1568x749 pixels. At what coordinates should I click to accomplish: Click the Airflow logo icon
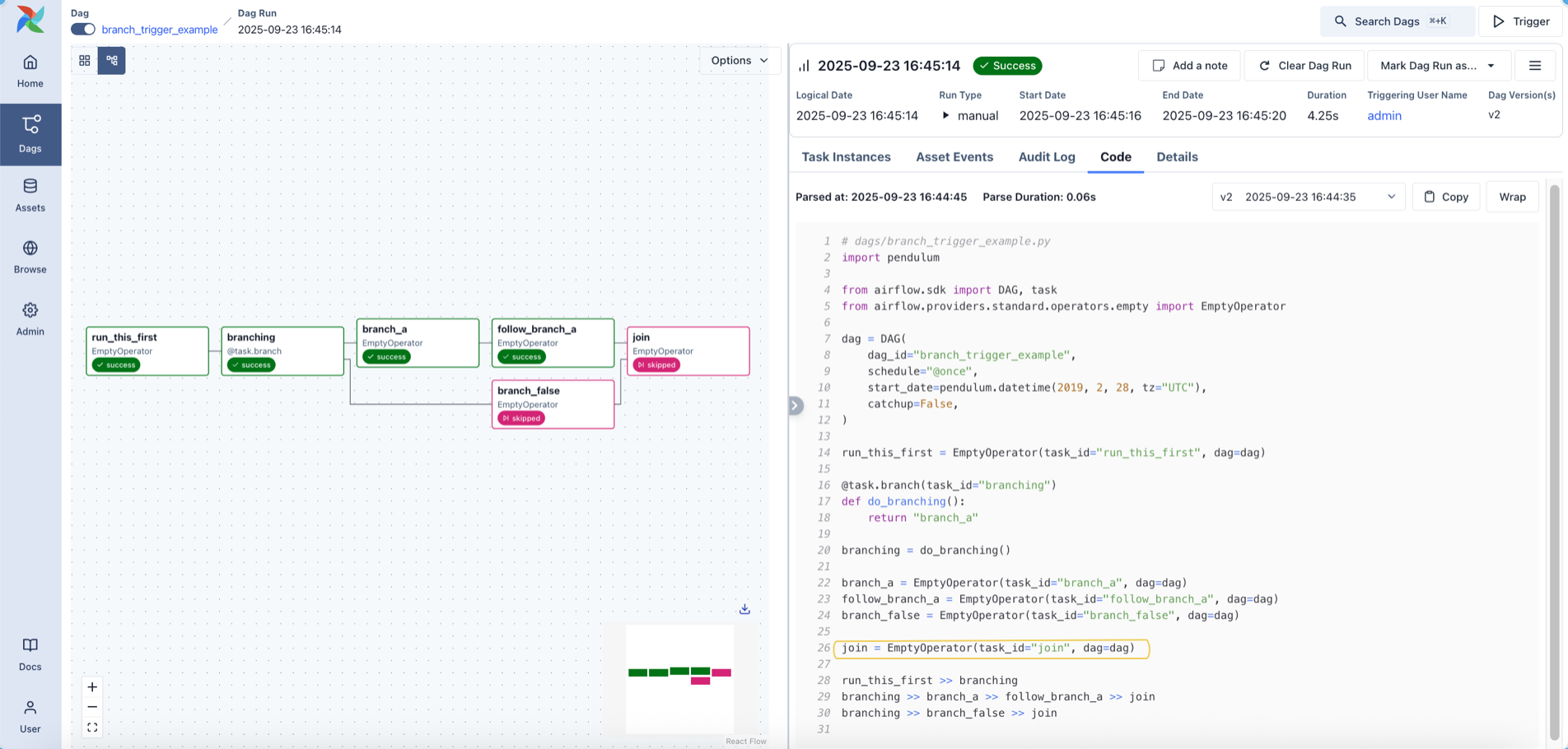point(30,19)
